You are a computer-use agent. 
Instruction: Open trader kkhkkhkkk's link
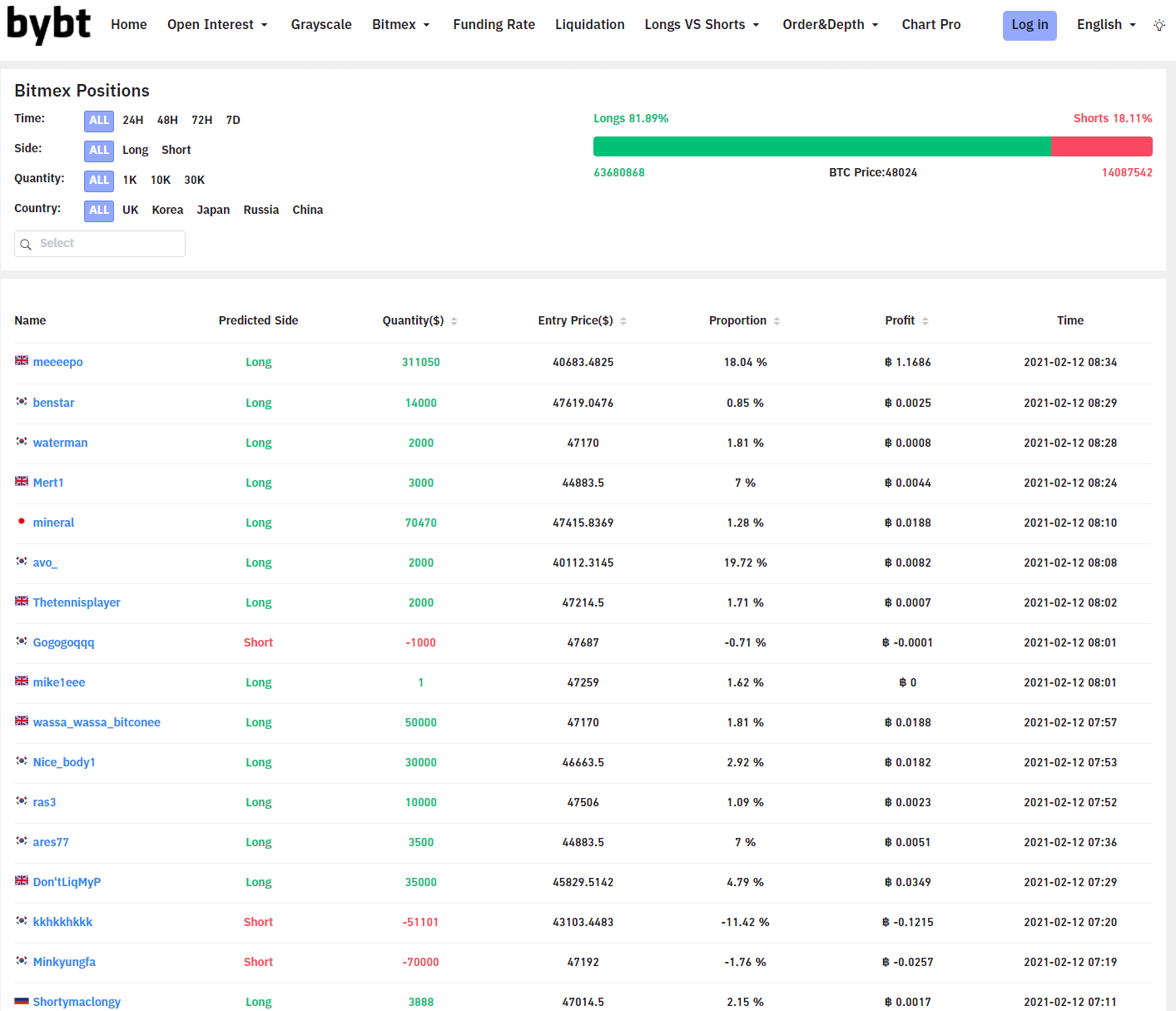pyautogui.click(x=62, y=922)
